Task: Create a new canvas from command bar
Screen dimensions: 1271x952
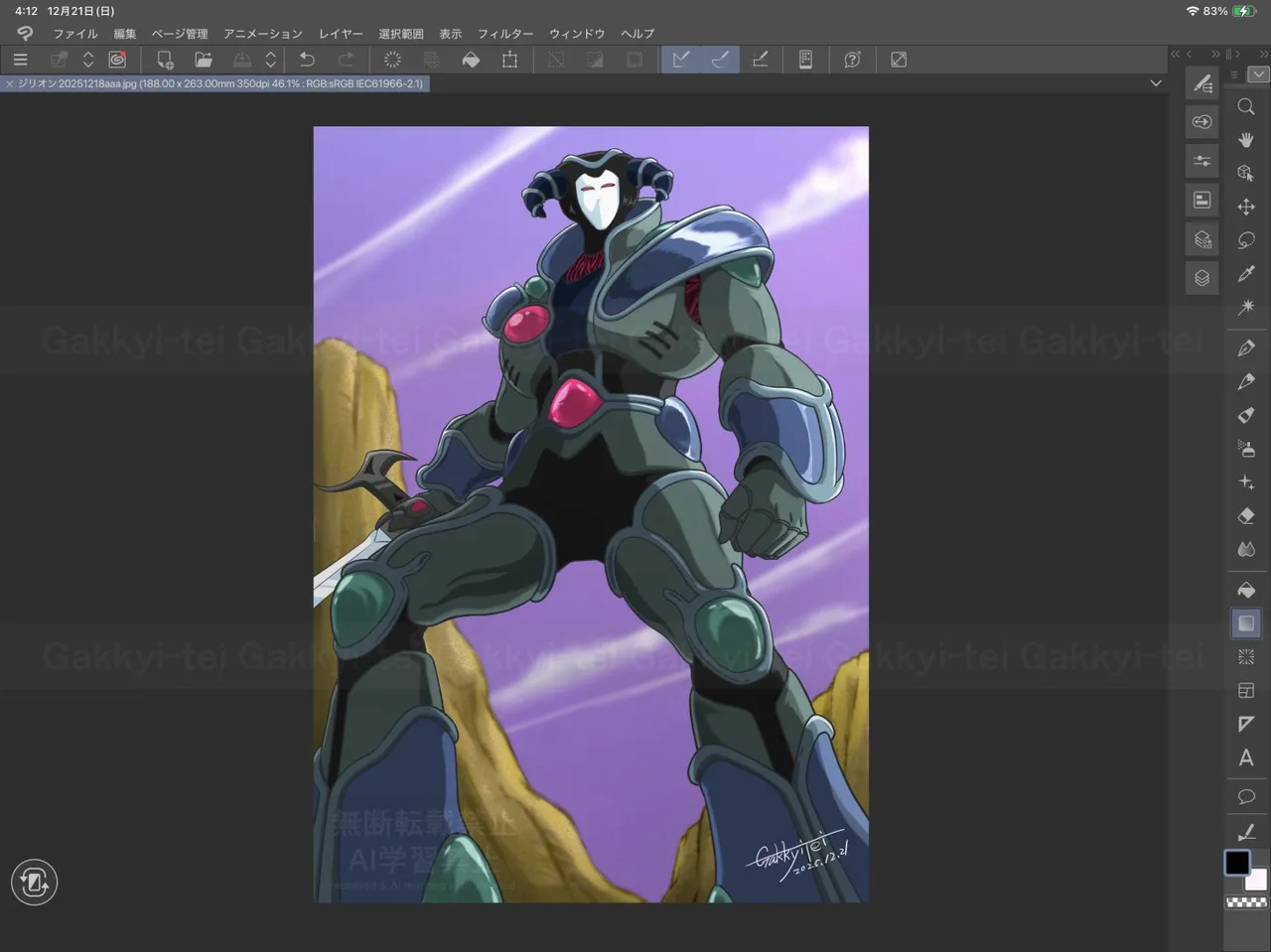Action: [165, 60]
